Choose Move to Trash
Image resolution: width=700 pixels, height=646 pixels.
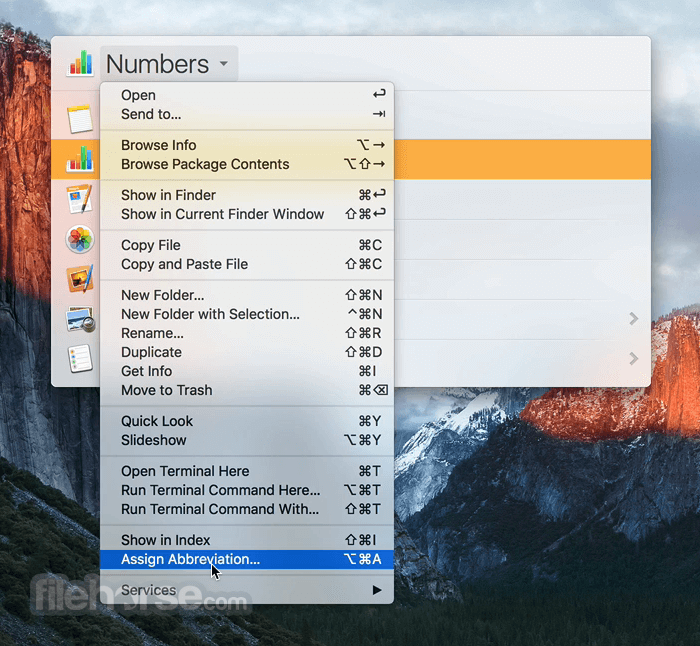(x=247, y=391)
